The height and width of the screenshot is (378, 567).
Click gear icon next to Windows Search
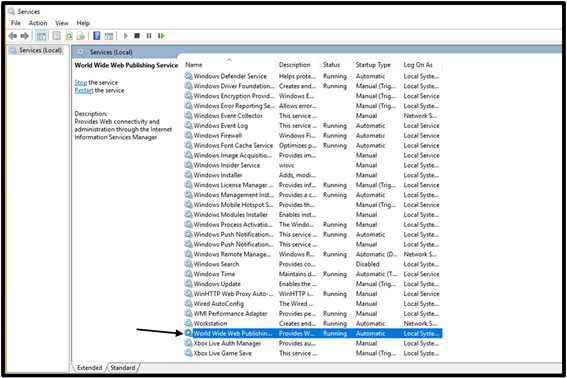[x=188, y=264]
